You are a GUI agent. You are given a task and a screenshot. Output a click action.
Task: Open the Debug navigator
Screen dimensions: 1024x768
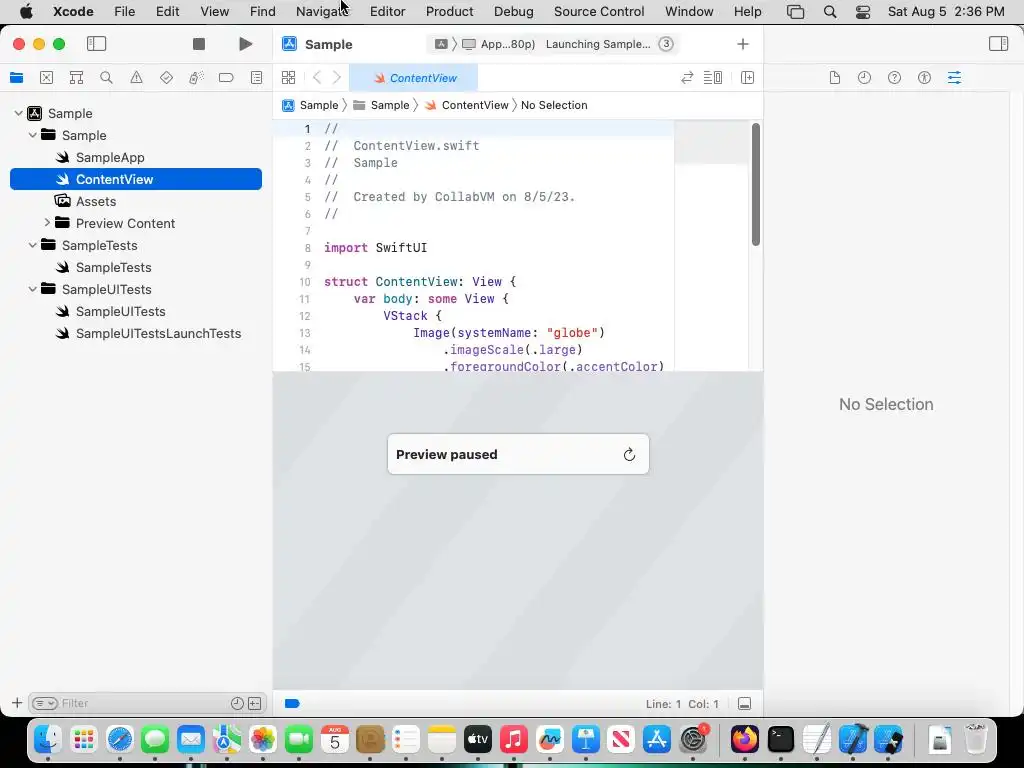point(196,78)
